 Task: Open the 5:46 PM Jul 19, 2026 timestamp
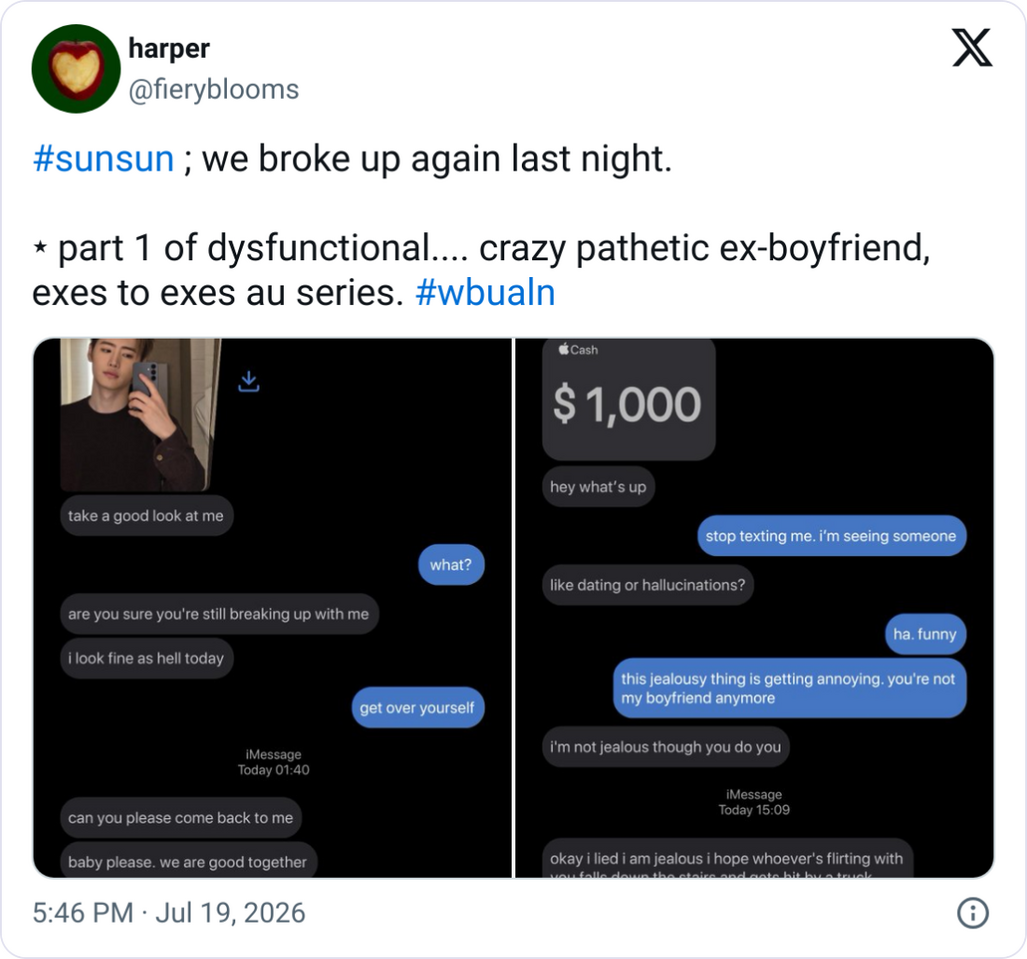169,912
